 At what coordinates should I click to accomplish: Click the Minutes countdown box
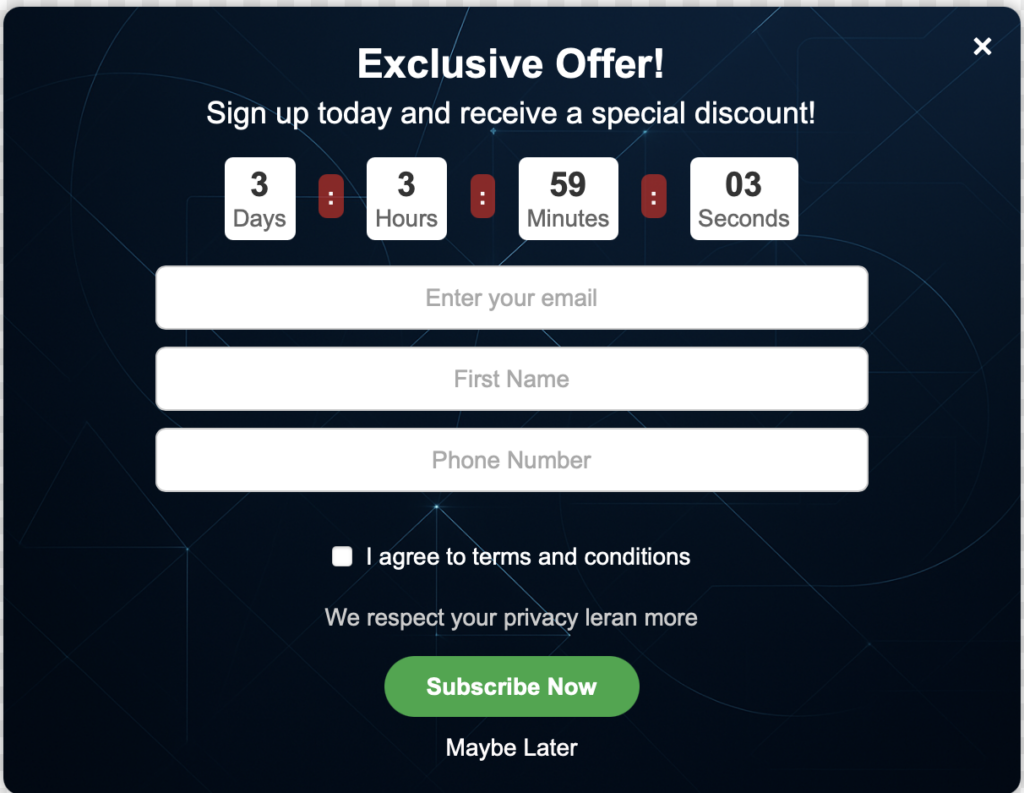click(x=567, y=198)
